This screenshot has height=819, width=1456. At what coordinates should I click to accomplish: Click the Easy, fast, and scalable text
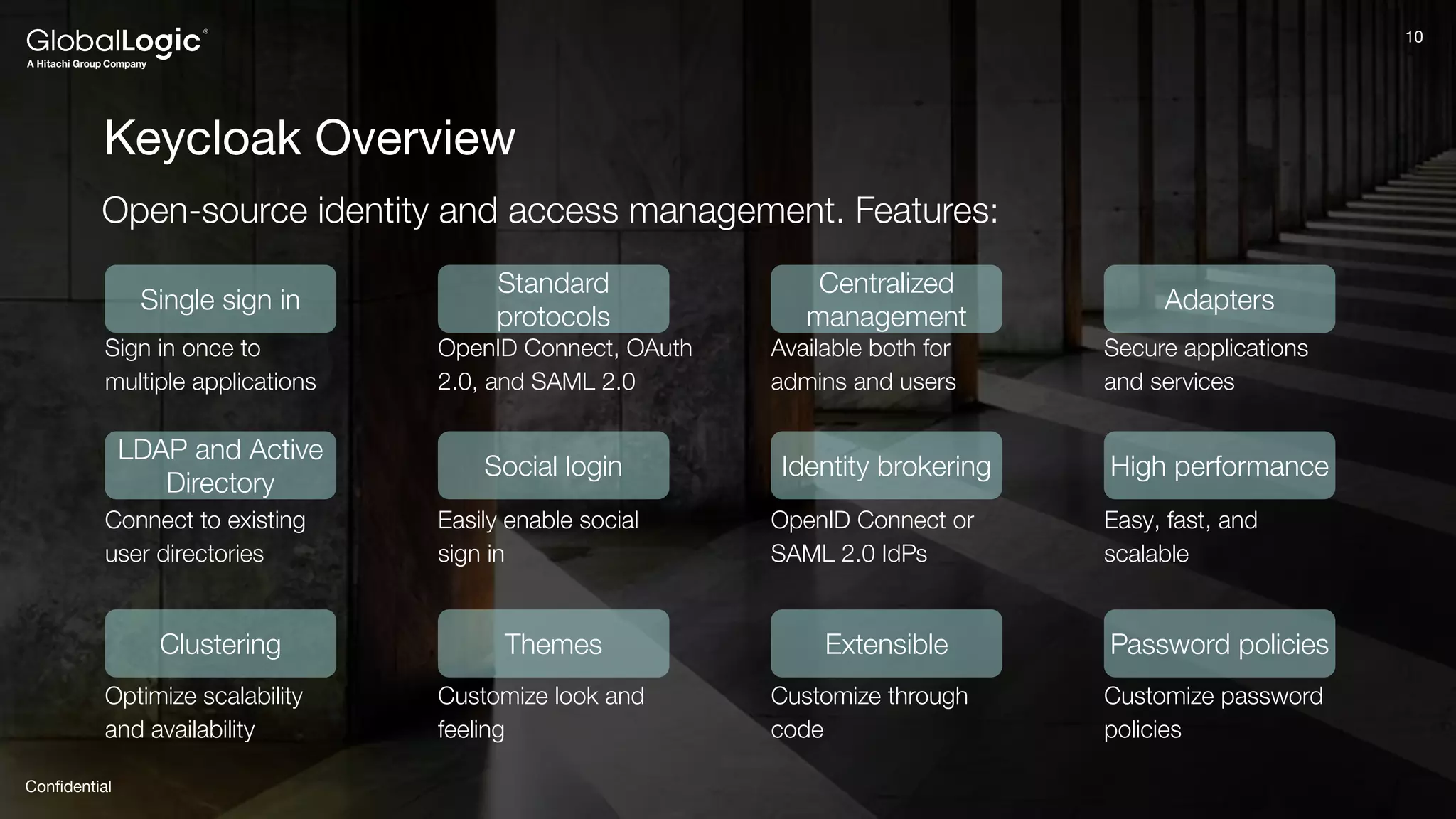(1180, 537)
